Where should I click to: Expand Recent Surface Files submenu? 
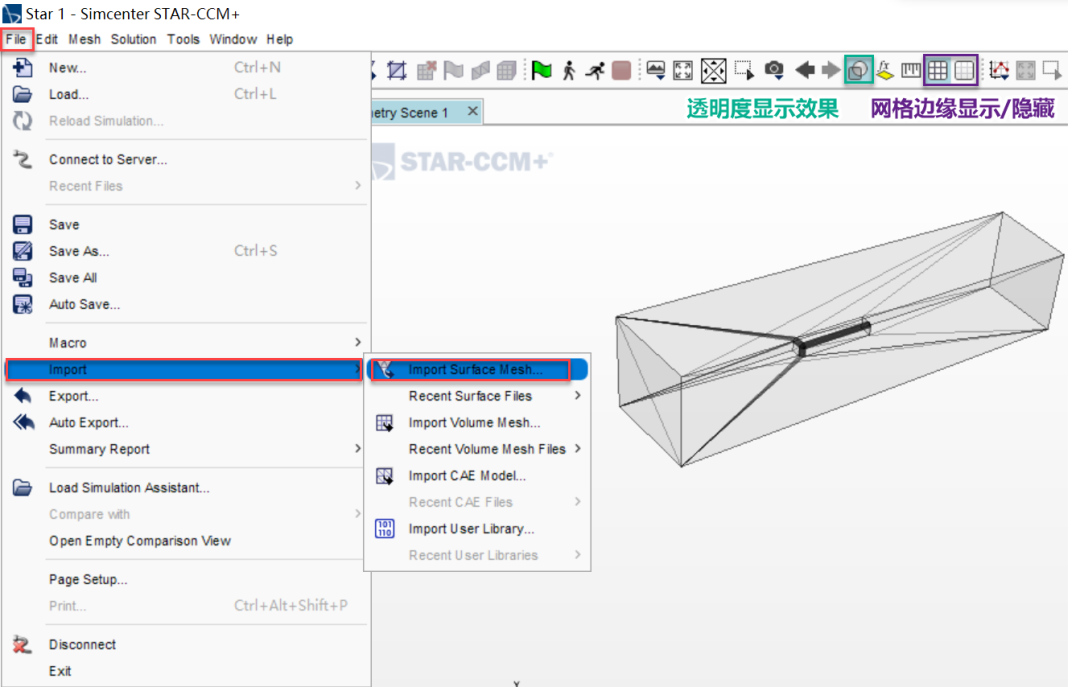(477, 396)
